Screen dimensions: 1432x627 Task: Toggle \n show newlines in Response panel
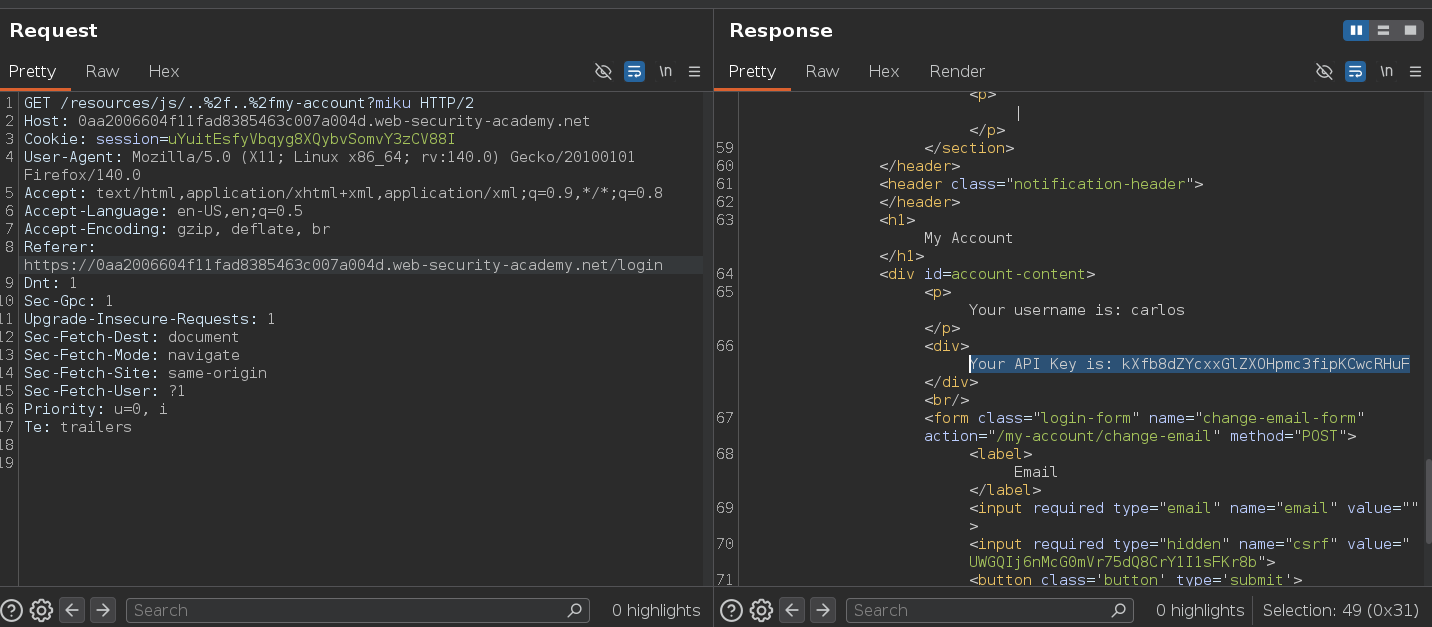pyautogui.click(x=1386, y=71)
